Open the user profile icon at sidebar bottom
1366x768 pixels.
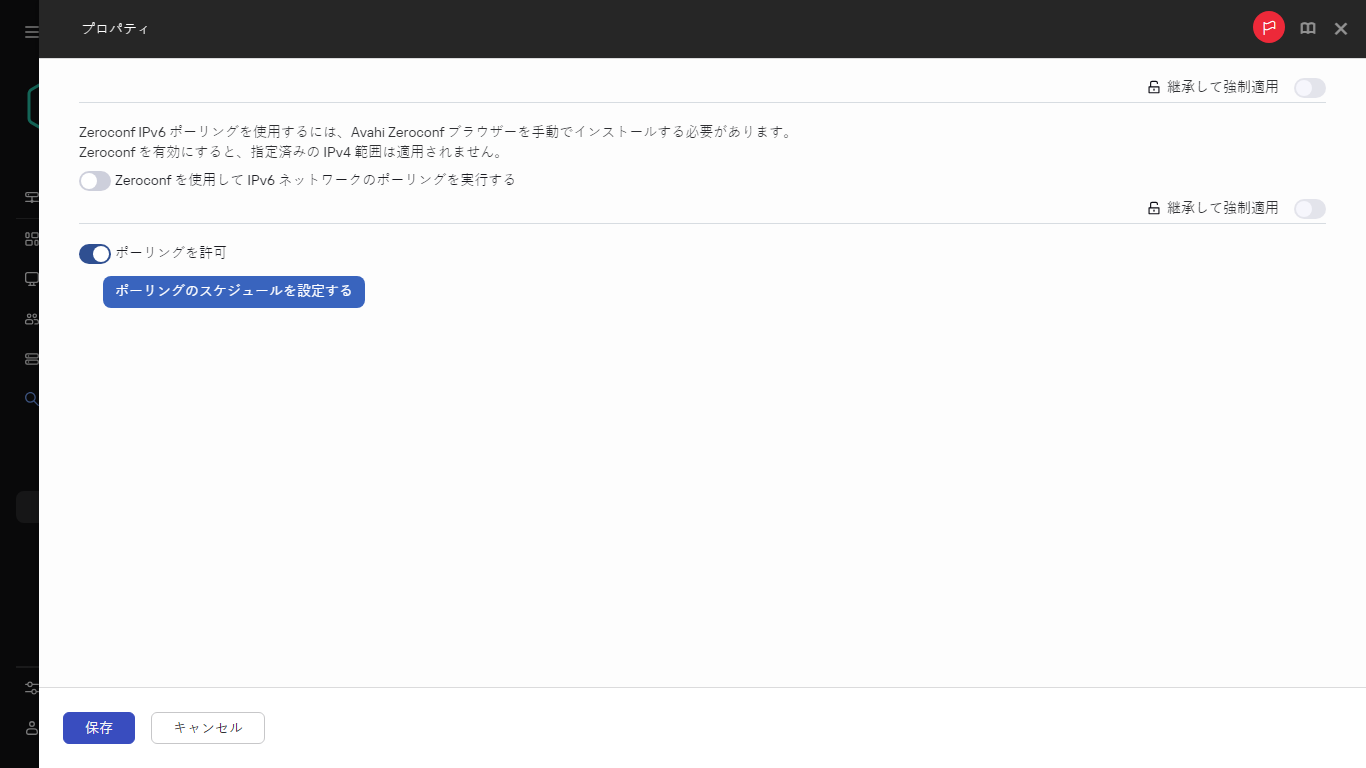click(x=30, y=727)
